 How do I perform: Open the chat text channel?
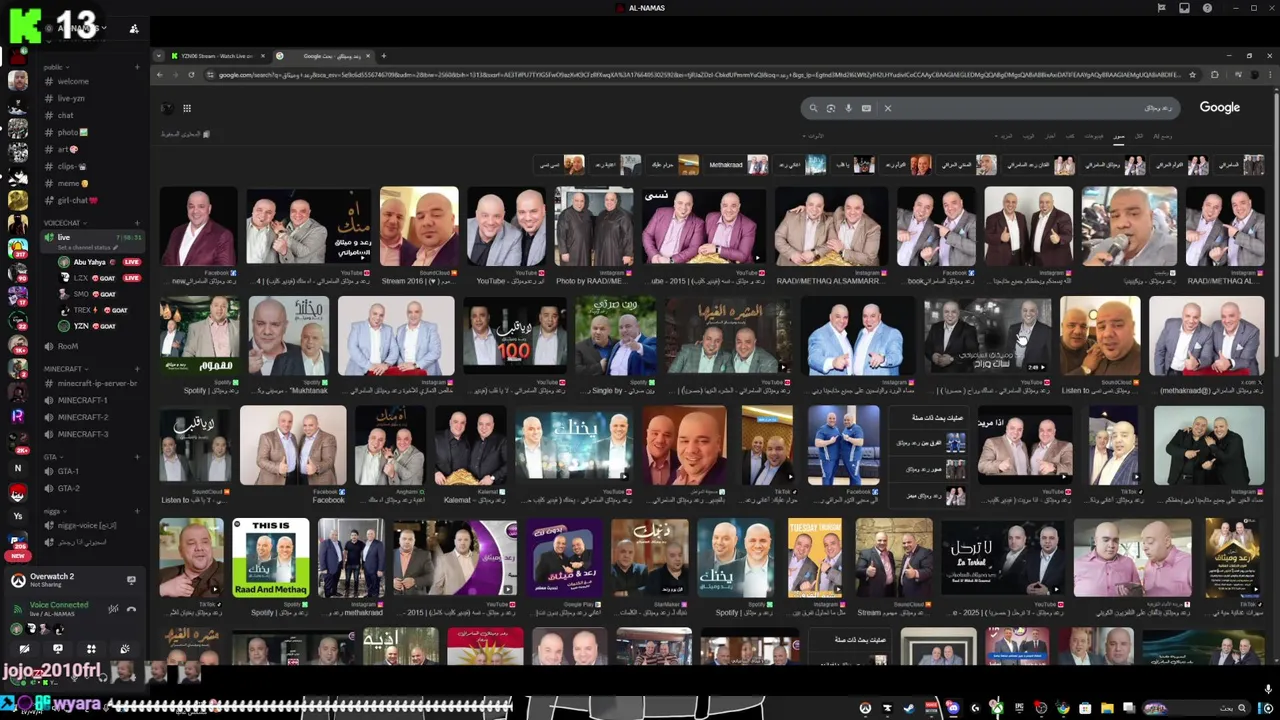pos(90,115)
